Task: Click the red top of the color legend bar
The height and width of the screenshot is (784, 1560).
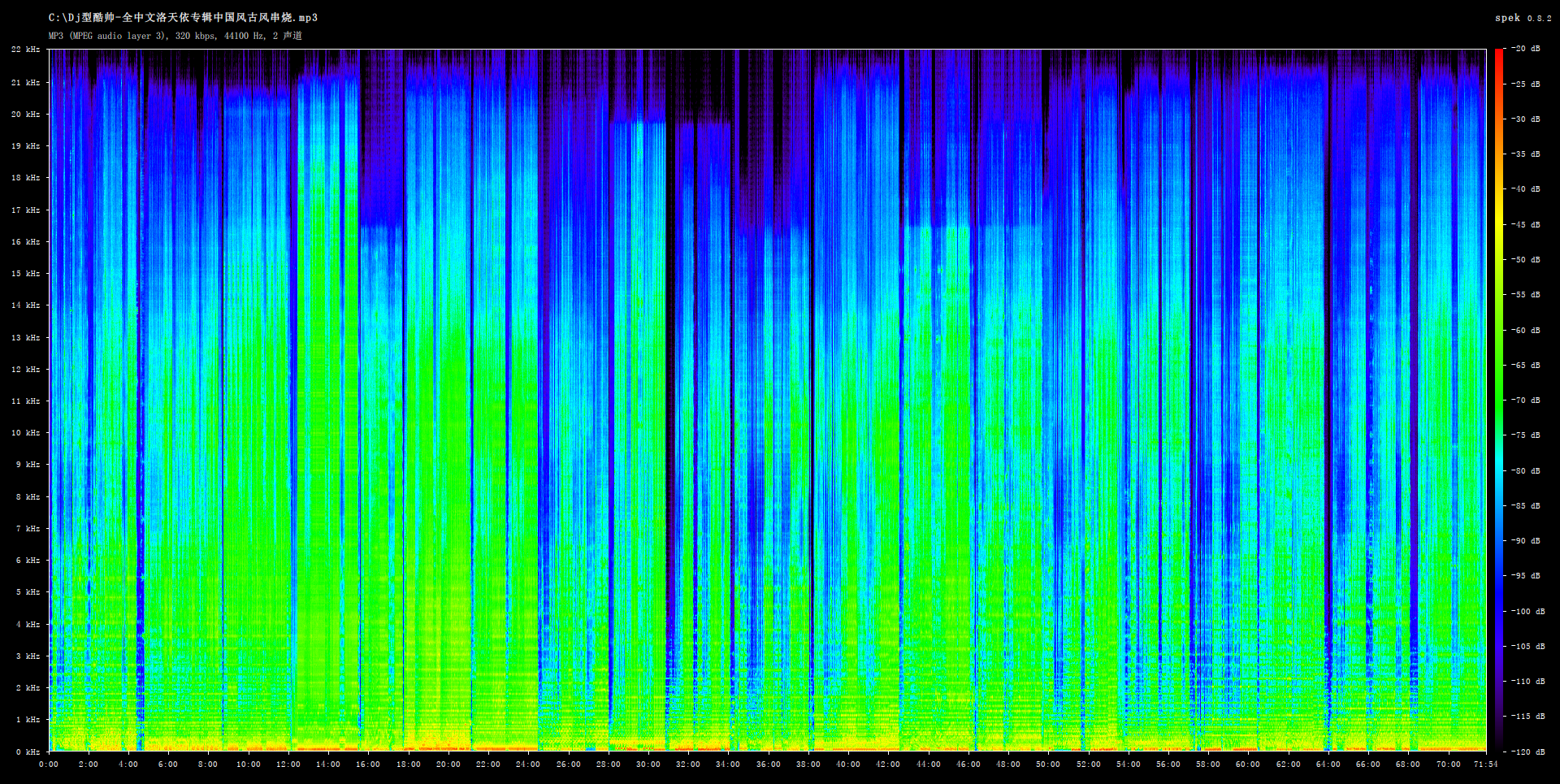Action: pos(1499,55)
